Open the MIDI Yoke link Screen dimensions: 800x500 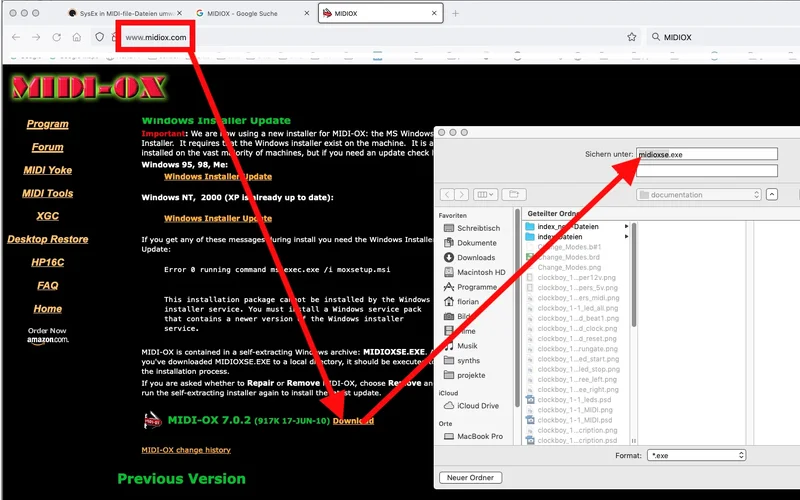(47, 170)
